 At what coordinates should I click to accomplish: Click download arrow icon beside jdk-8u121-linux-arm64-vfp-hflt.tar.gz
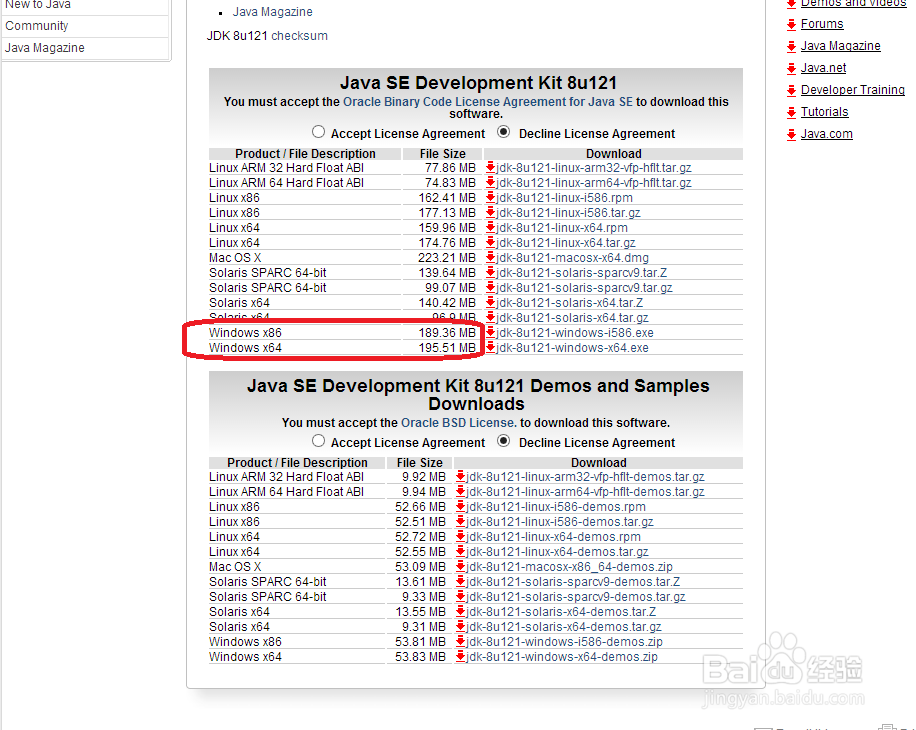click(491, 183)
